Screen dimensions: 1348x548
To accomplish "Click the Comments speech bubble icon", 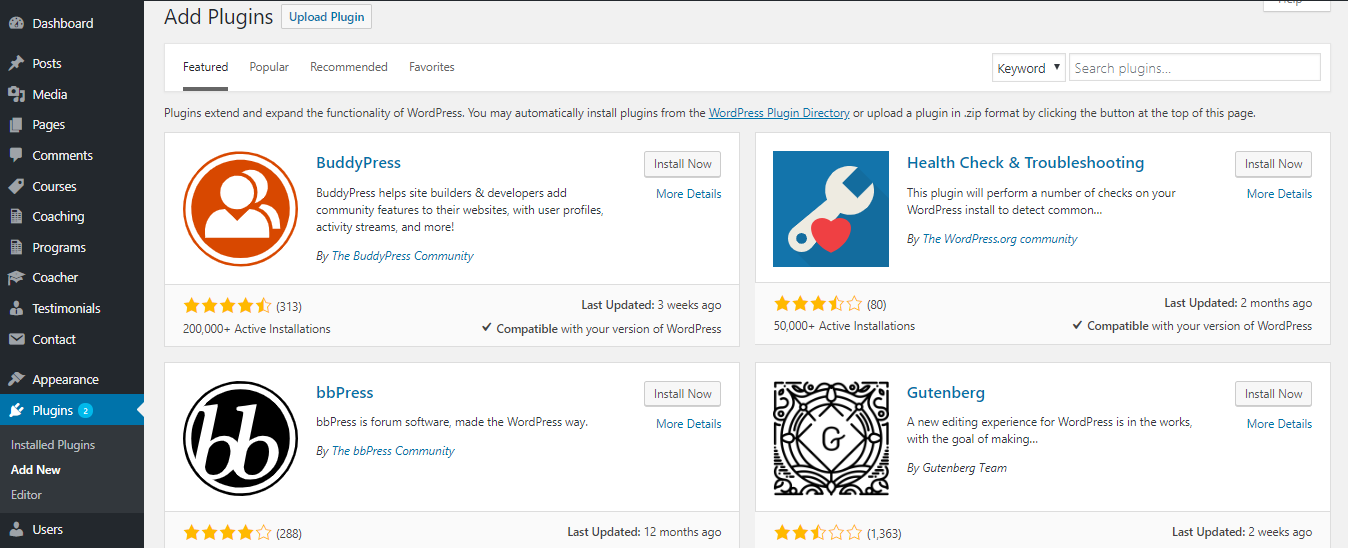I will click(16, 155).
